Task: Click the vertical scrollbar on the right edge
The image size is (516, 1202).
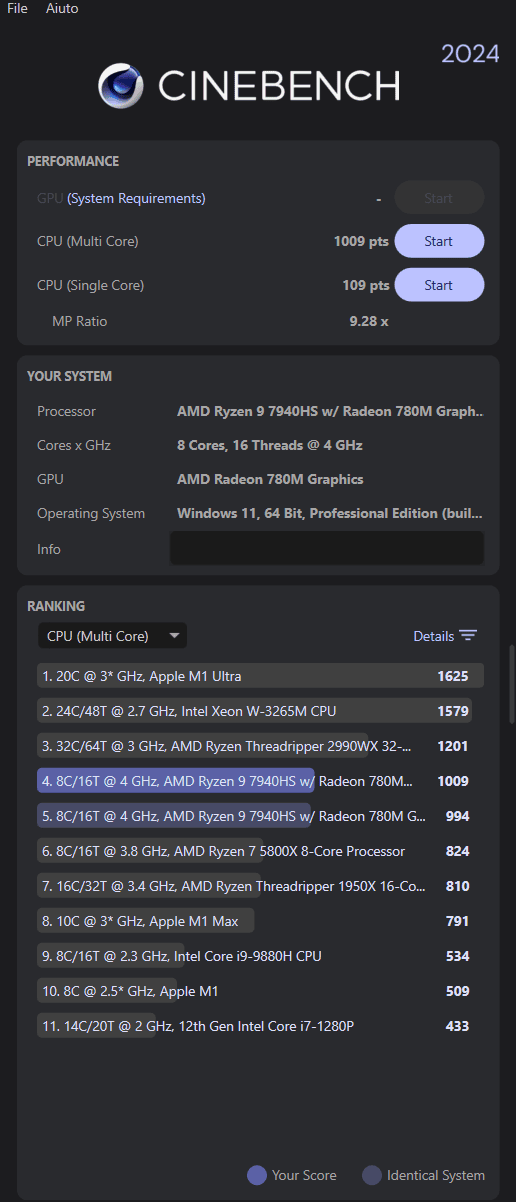Action: (512, 684)
